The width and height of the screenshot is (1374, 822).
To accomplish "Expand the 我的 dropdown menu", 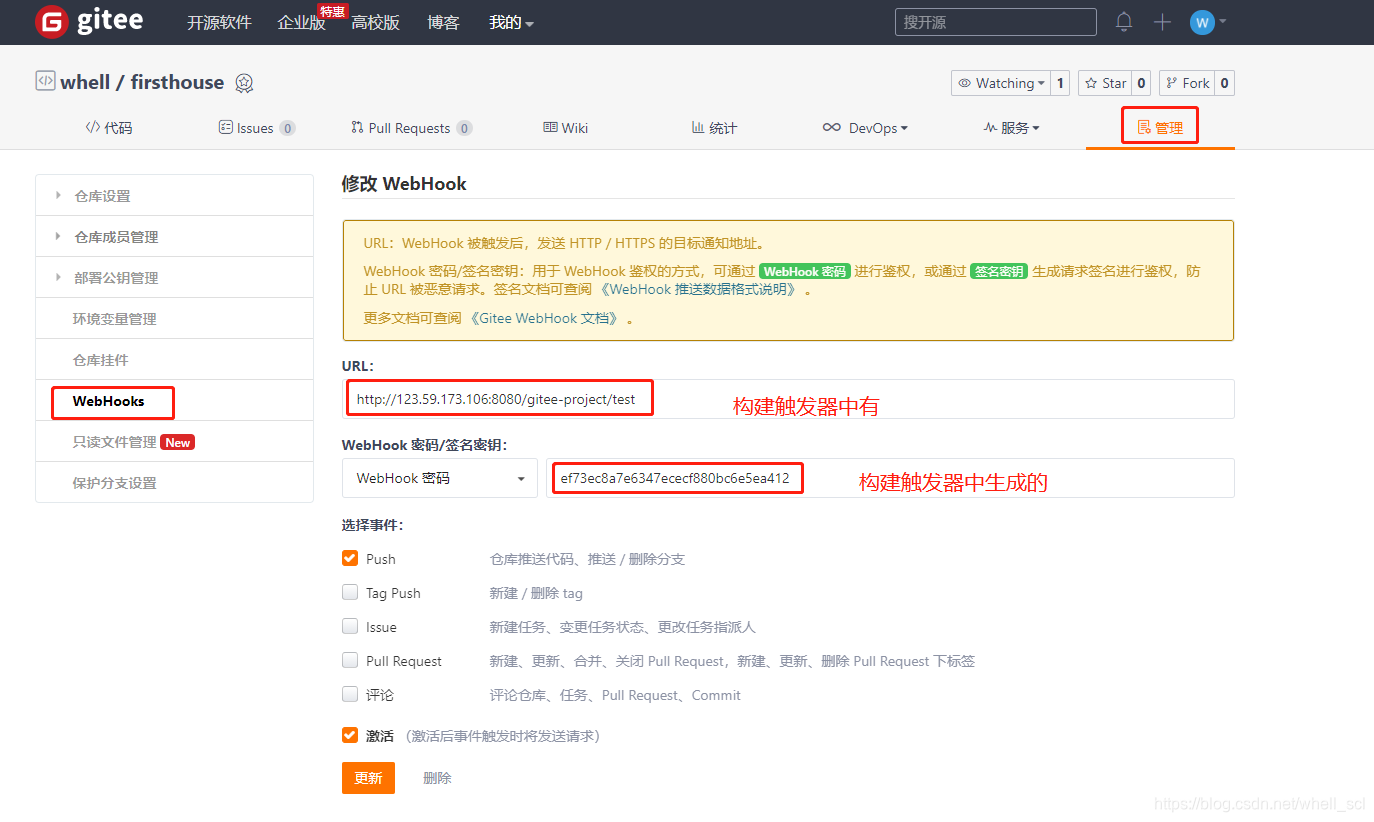I will [x=511, y=22].
